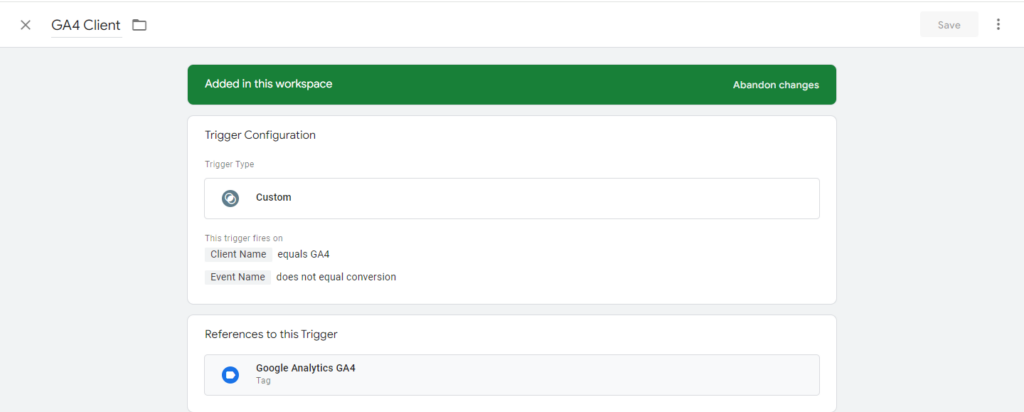Edit the GA4 Client trigger name field
The width and height of the screenshot is (1024, 412).
(x=86, y=25)
